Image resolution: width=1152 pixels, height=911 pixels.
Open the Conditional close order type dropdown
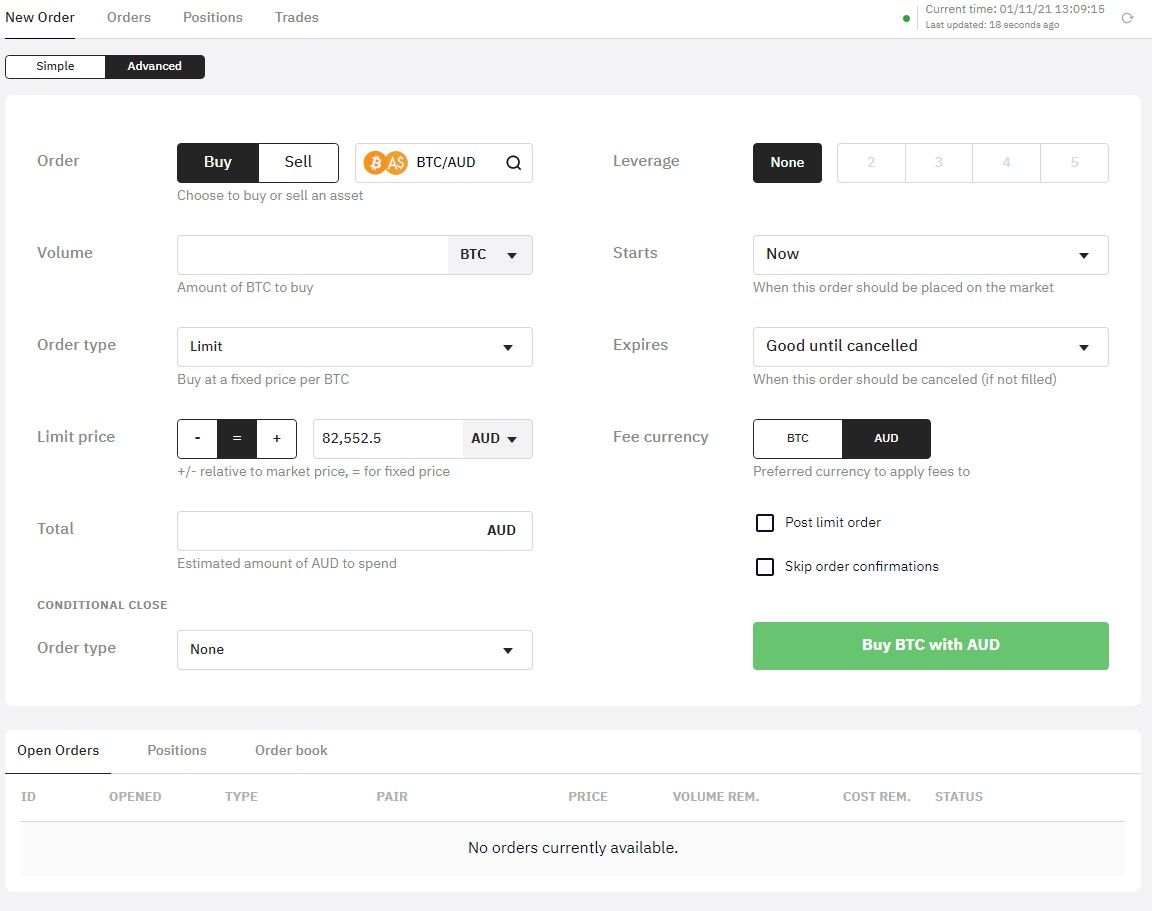pos(355,649)
